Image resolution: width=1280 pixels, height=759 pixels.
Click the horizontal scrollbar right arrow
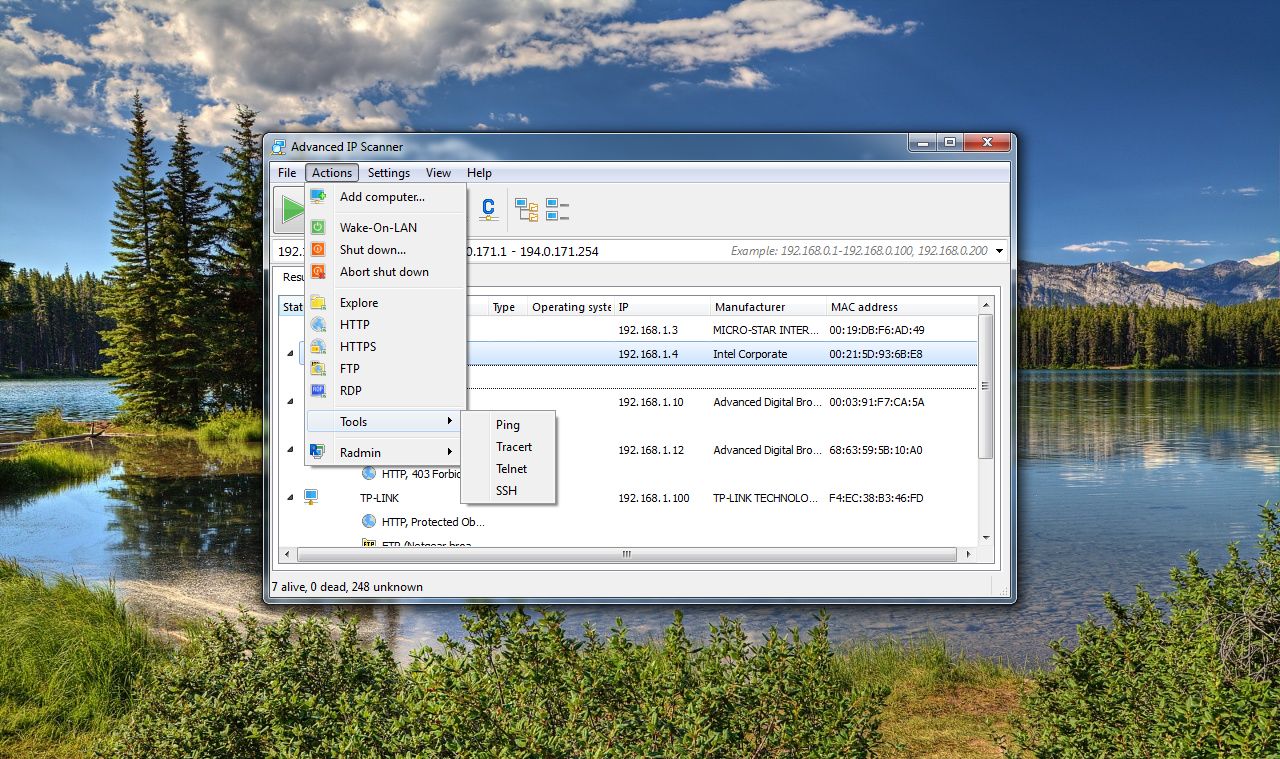pyautogui.click(x=968, y=554)
